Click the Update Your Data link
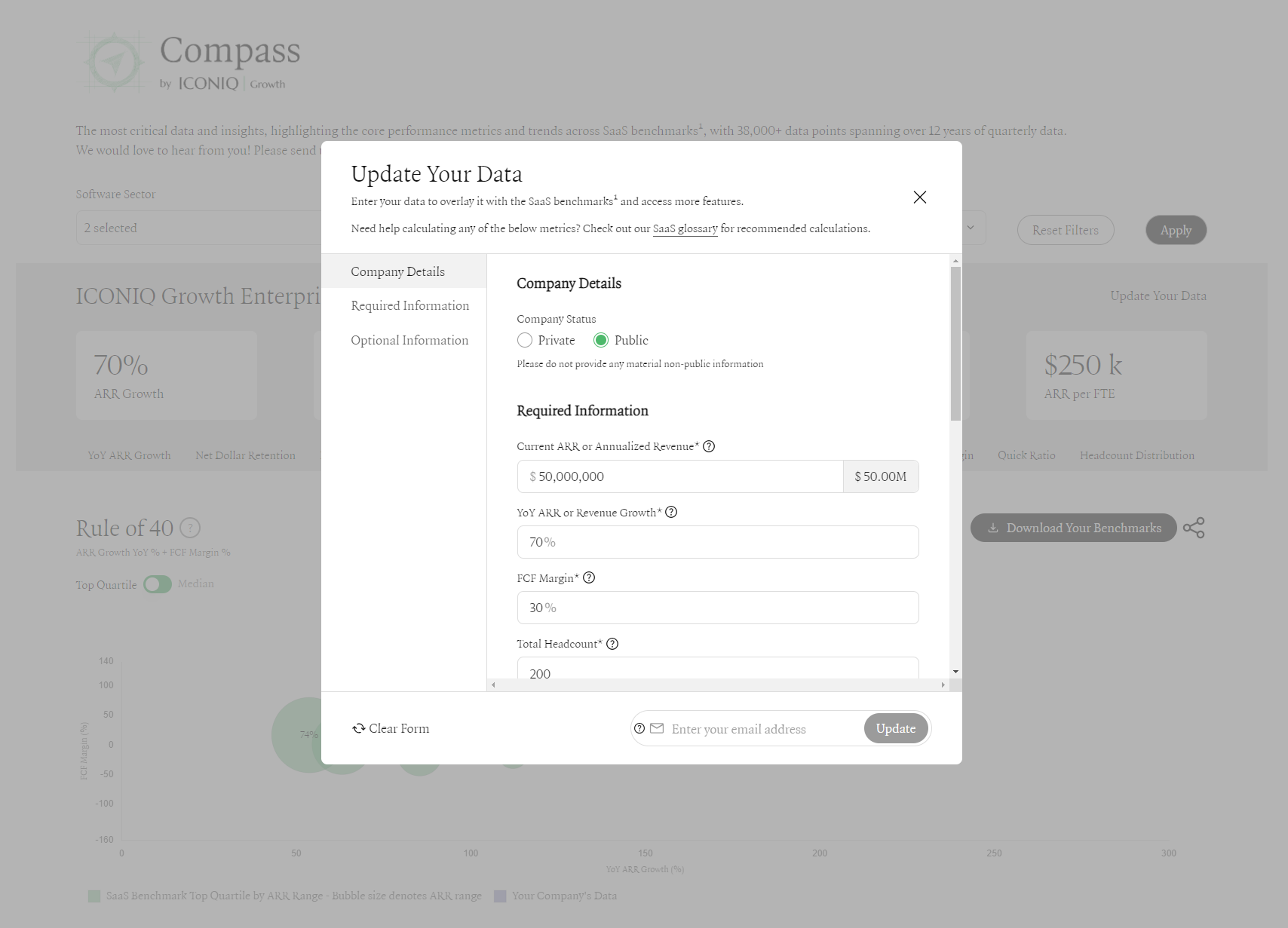The height and width of the screenshot is (928, 1288). pos(1158,296)
